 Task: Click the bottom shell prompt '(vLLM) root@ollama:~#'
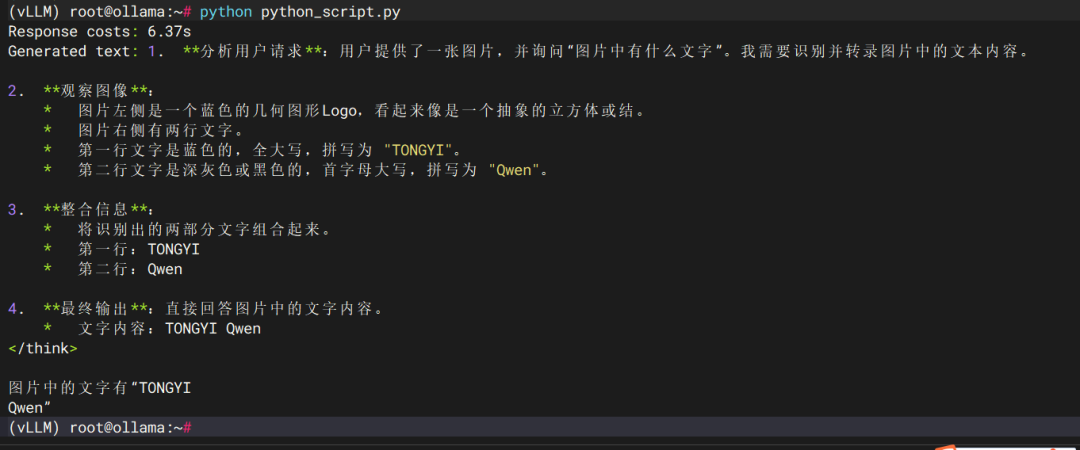[x=99, y=428]
